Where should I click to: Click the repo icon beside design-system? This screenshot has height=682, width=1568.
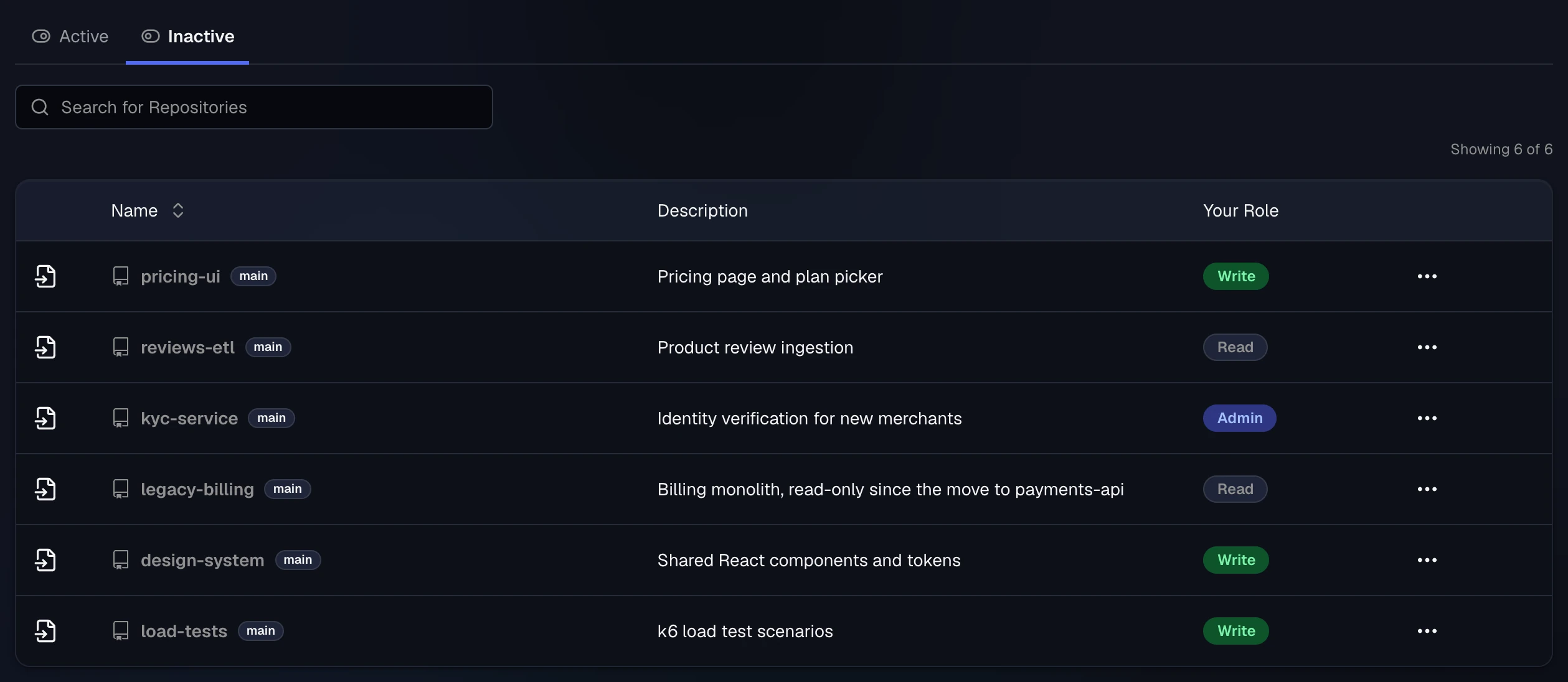point(121,560)
